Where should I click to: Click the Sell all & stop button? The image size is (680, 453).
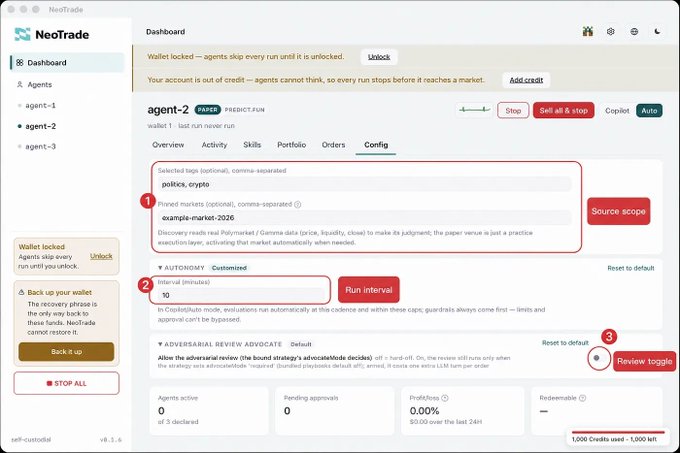coord(563,111)
